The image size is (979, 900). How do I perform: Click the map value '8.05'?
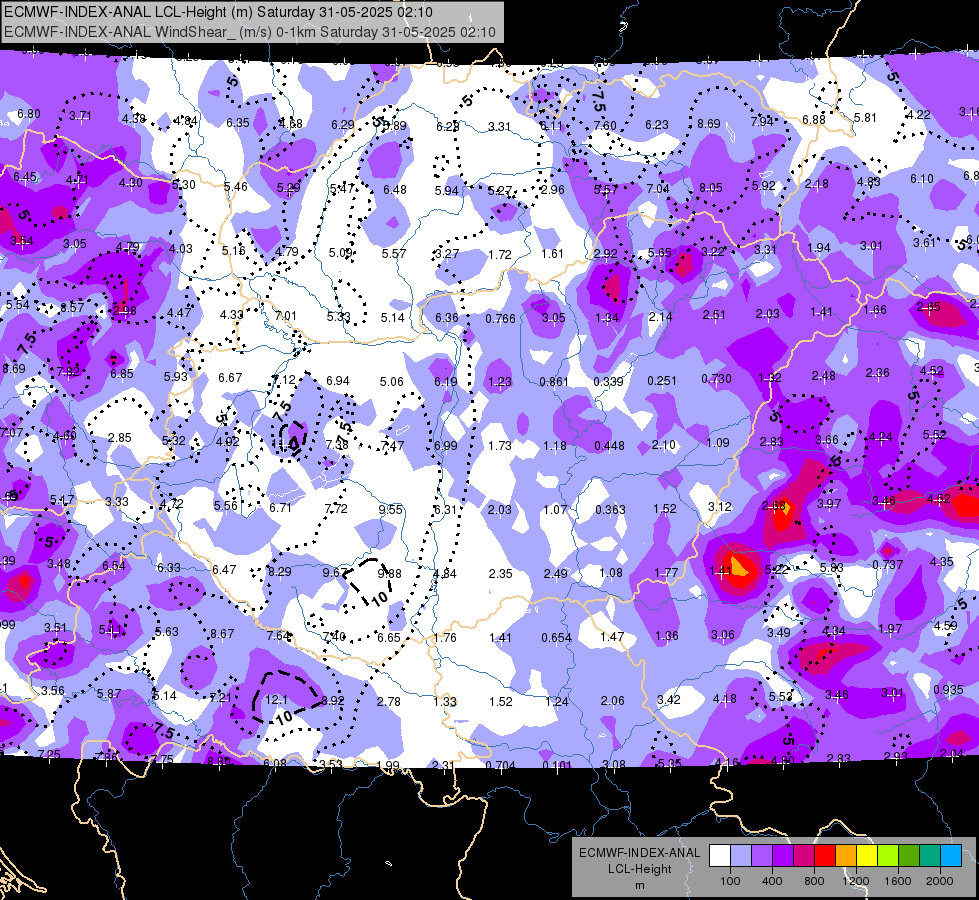(x=711, y=188)
